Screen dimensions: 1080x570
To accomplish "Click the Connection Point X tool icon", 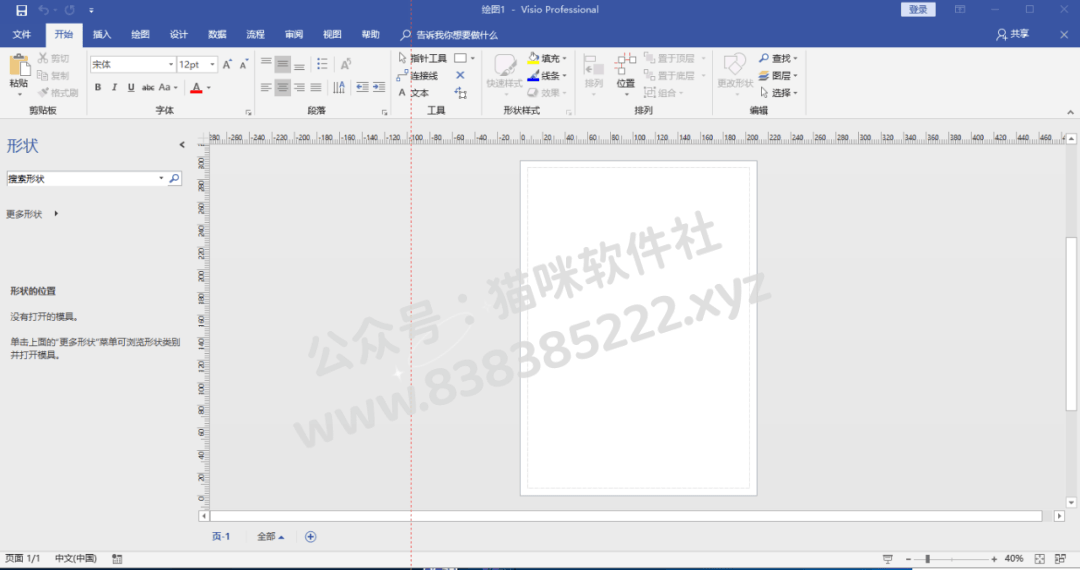I will [x=460, y=75].
